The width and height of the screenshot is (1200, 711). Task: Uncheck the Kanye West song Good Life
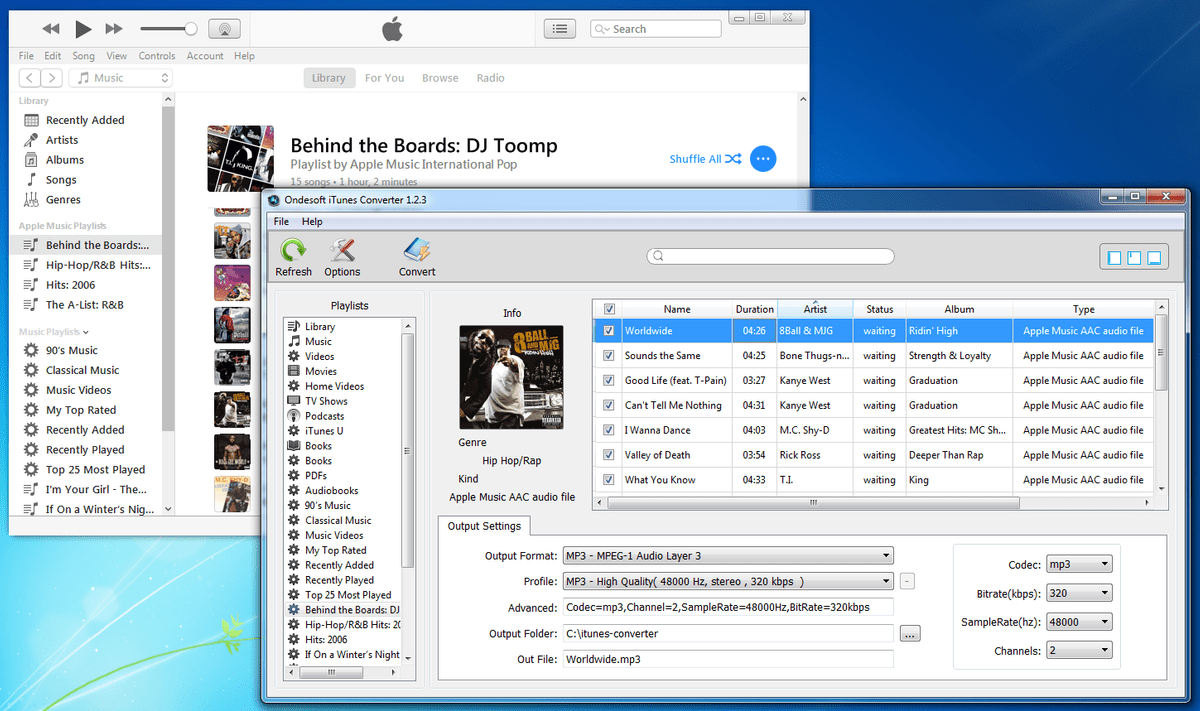pyautogui.click(x=608, y=380)
